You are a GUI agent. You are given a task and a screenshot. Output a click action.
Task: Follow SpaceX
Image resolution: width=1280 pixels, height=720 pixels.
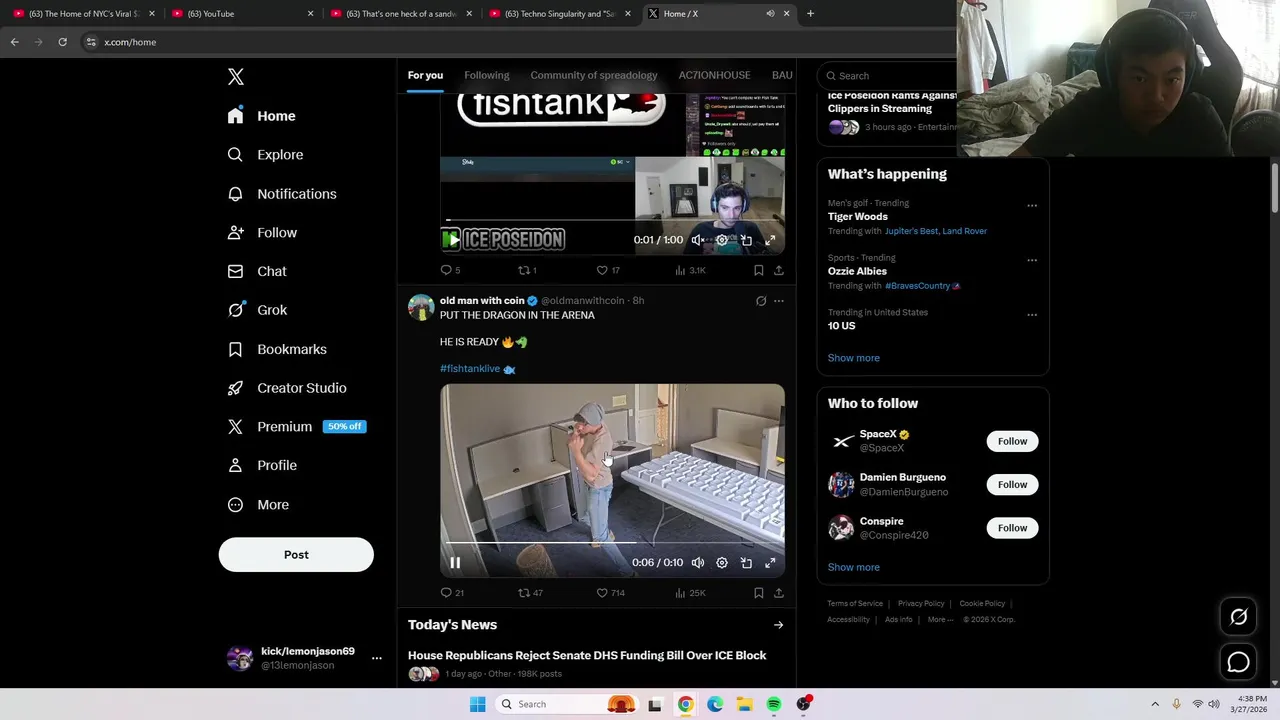1012,441
